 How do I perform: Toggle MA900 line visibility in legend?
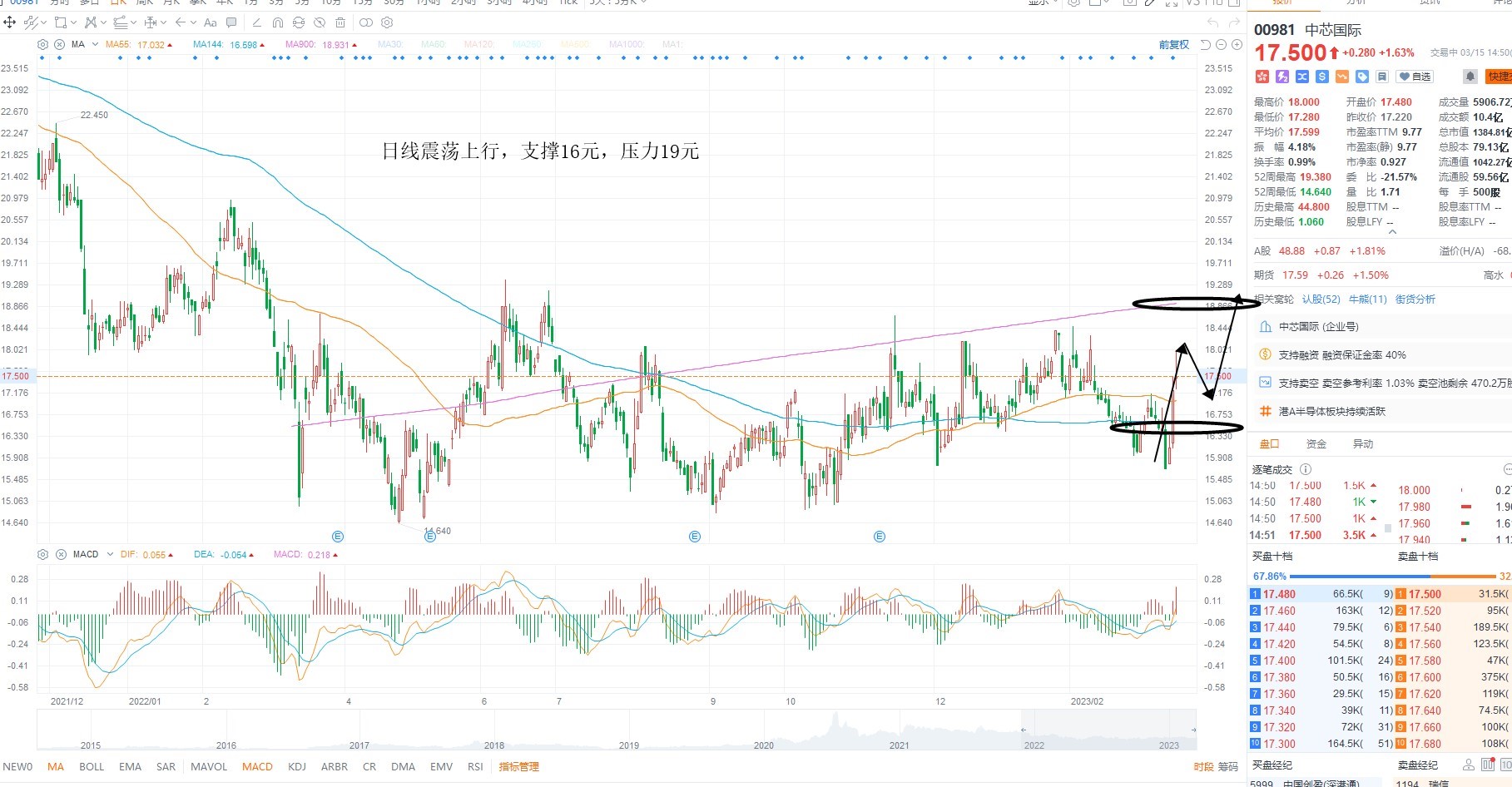321,45
